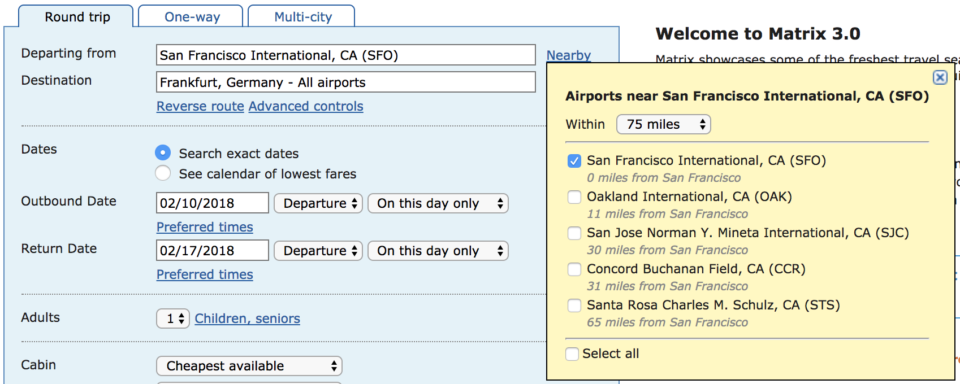Expand the Adults count selector
Viewport: 960px width, 384px height.
[173, 318]
